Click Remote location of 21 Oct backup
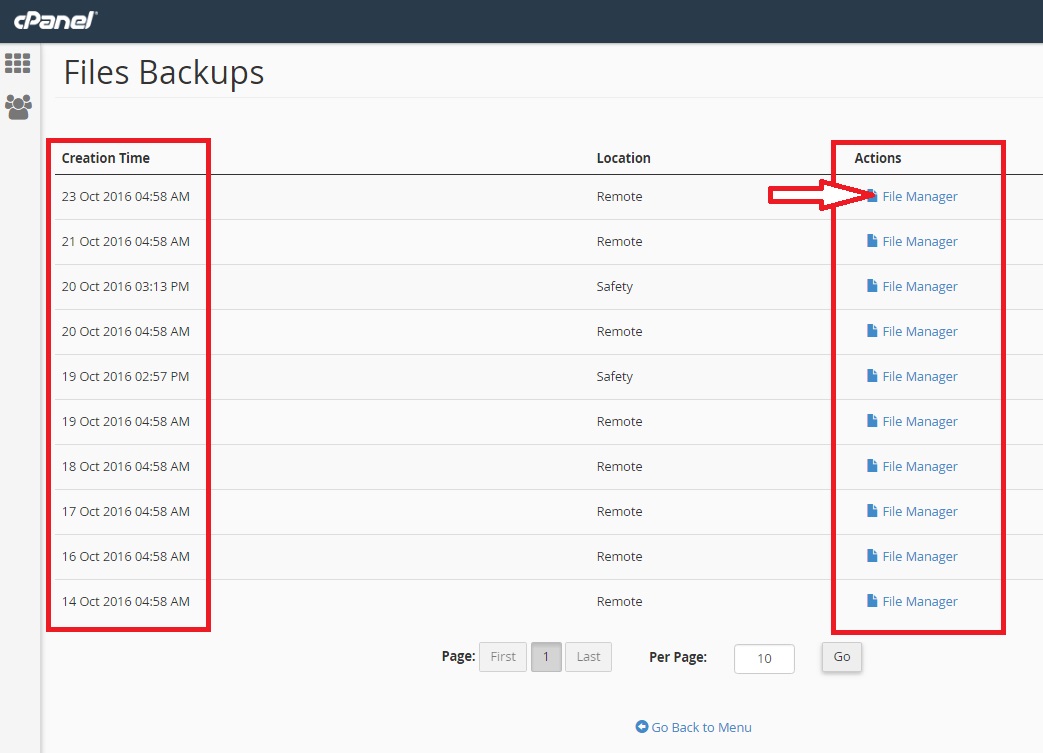This screenshot has width=1043, height=753. (x=619, y=241)
